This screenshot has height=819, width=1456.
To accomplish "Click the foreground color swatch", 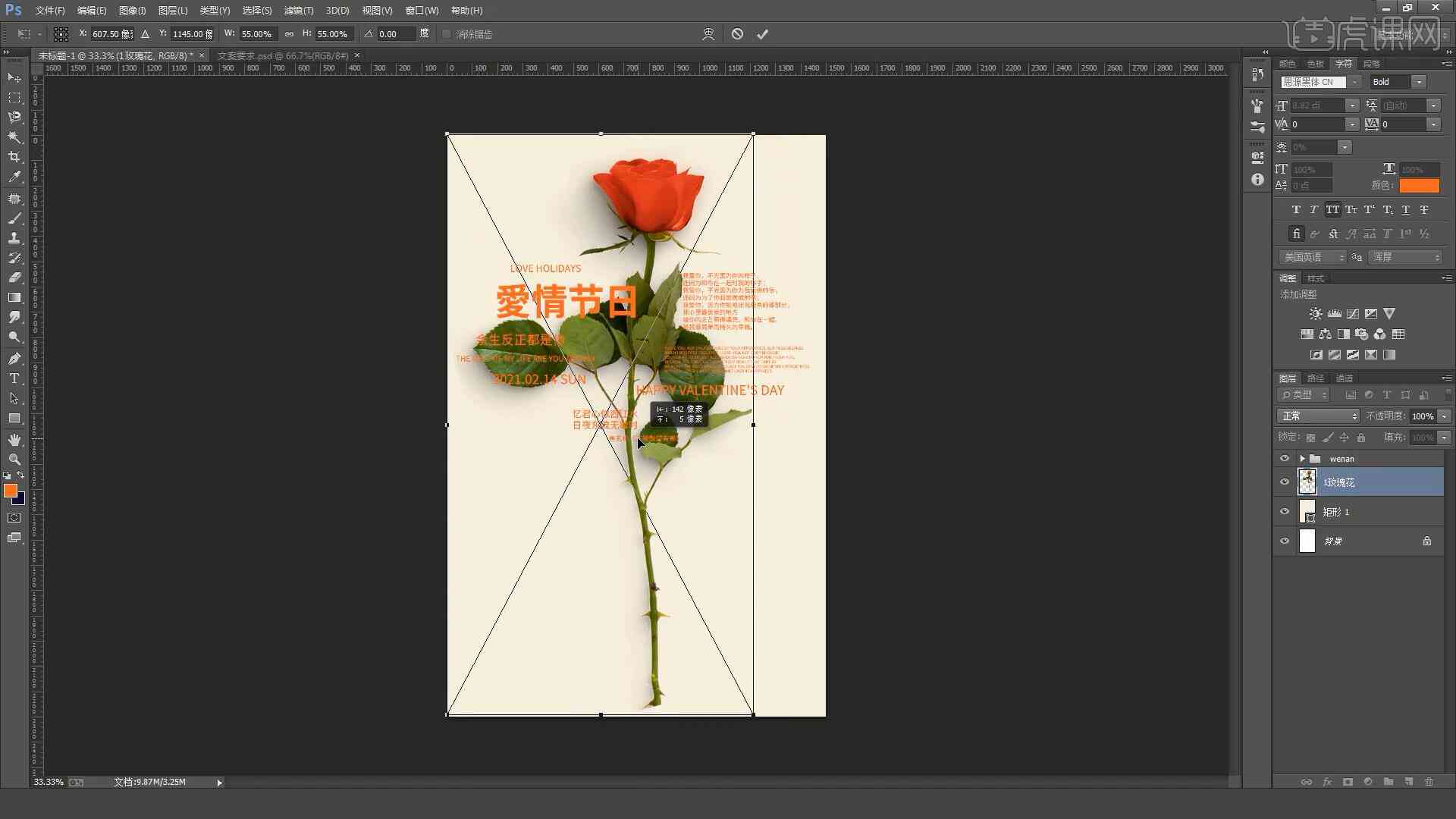I will 11,491.
